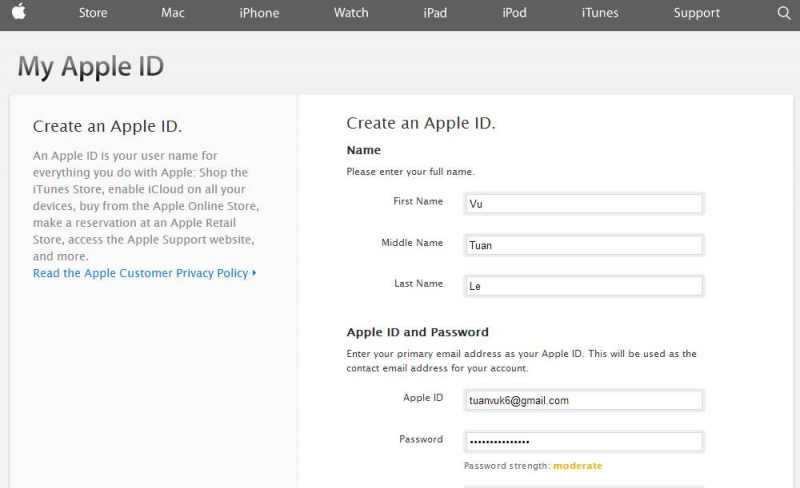Click the Apple ID and Password heading
Viewport: 800px width, 488px height.
coord(417,332)
